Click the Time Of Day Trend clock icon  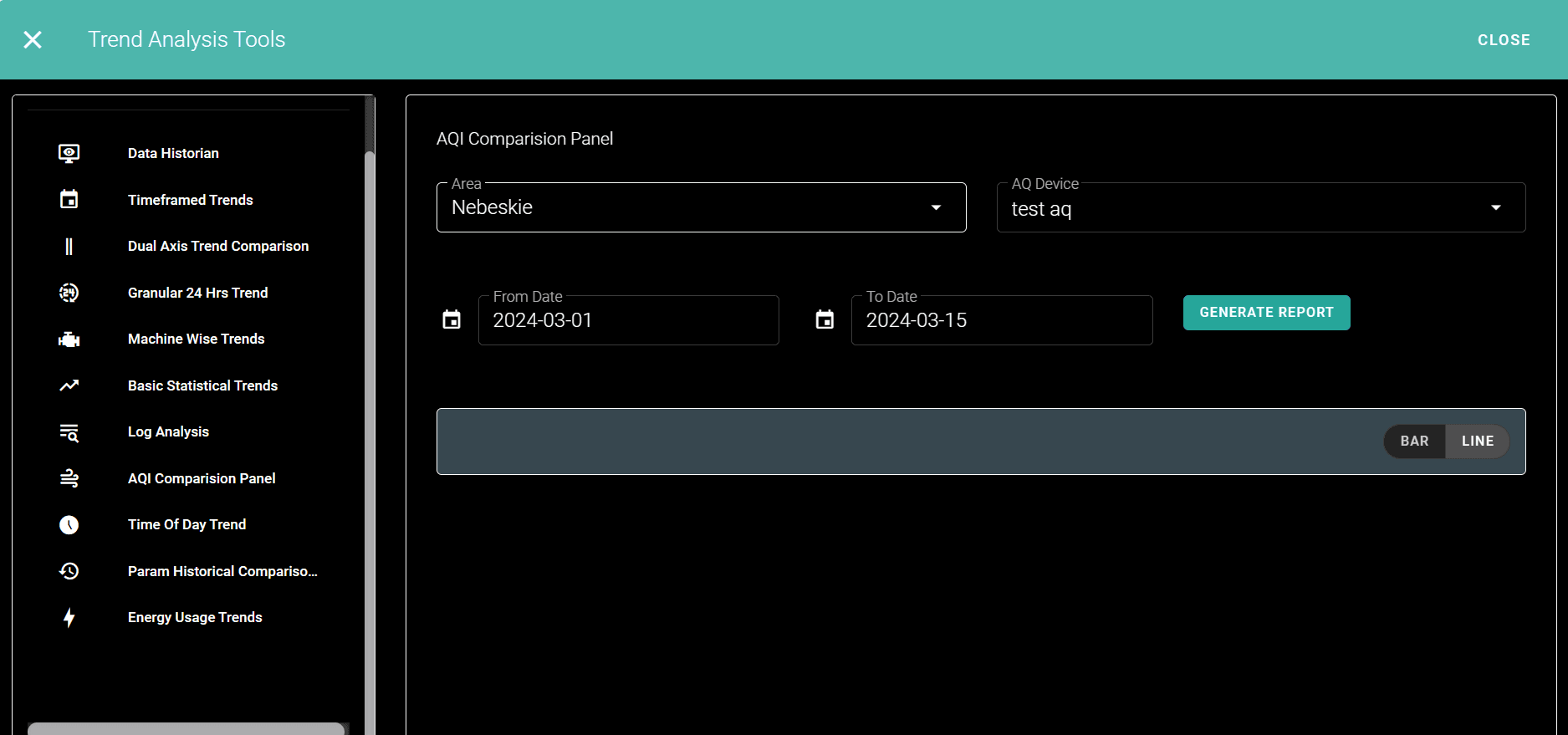pyautogui.click(x=69, y=524)
